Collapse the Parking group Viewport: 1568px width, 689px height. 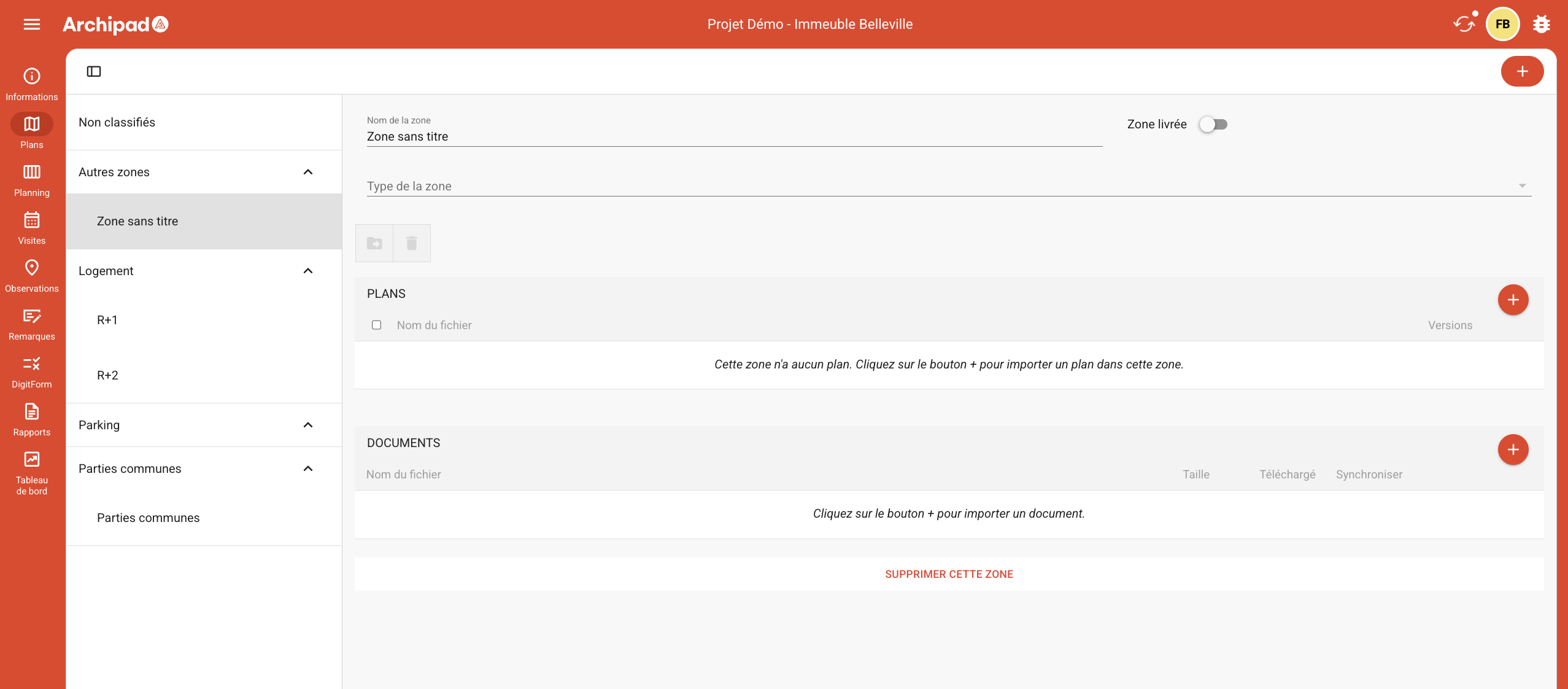pos(308,425)
